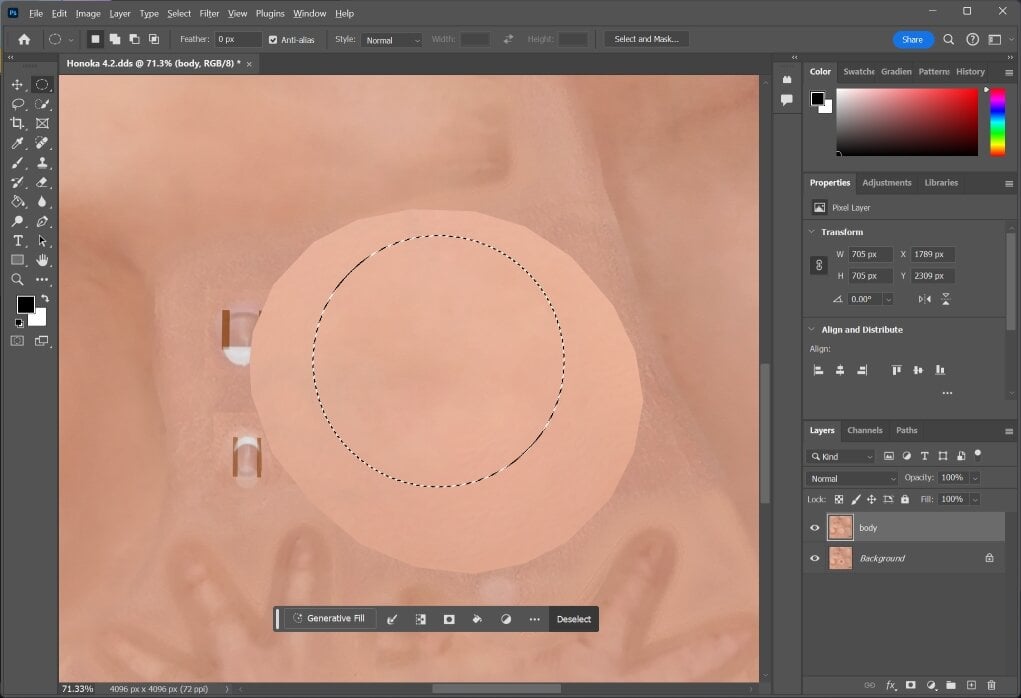1021x698 pixels.
Task: Hide the body layer eye icon
Action: tap(815, 528)
